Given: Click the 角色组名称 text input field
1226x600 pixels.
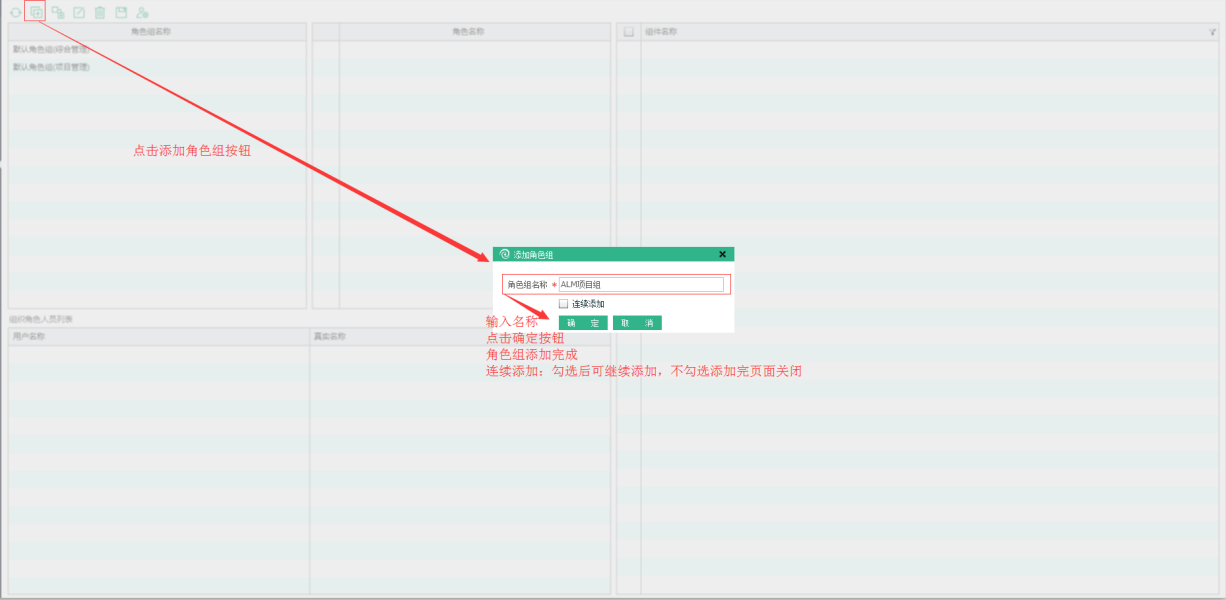Looking at the screenshot, I should 640,285.
